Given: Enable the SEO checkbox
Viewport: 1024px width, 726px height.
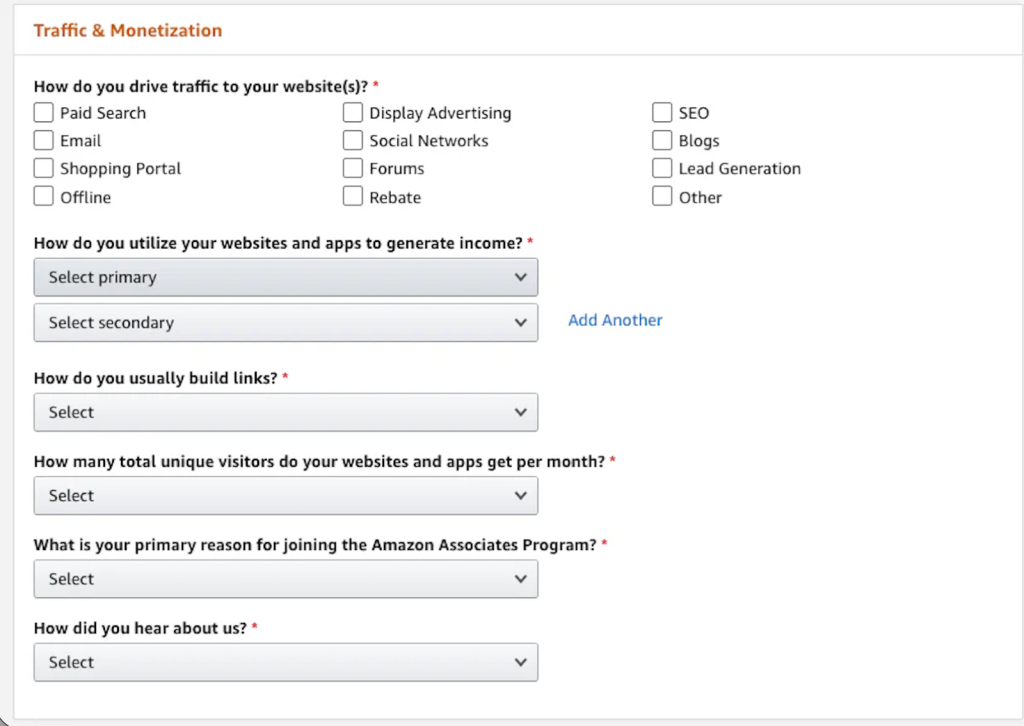Looking at the screenshot, I should click(662, 113).
